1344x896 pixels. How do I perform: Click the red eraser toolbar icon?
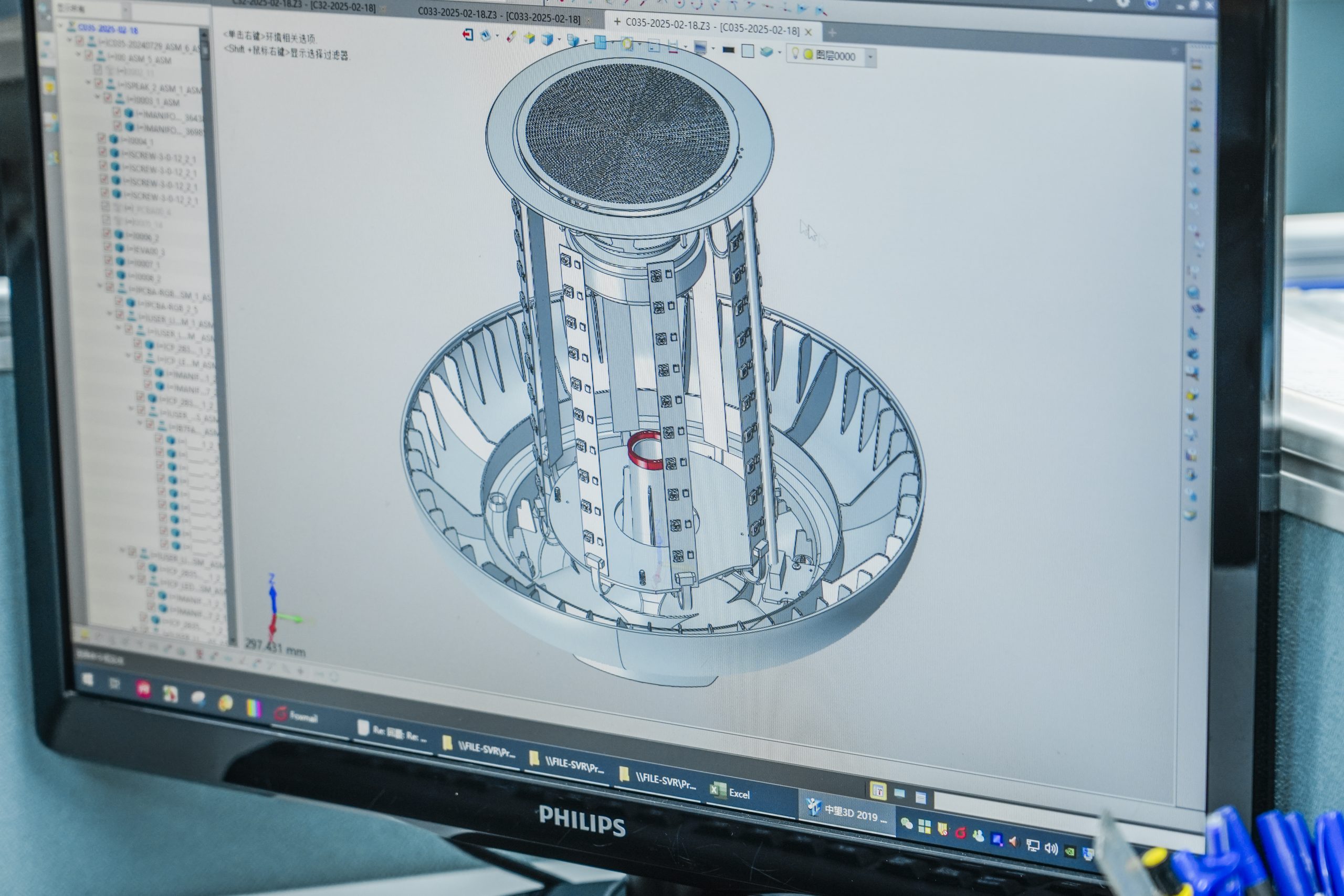click(511, 37)
